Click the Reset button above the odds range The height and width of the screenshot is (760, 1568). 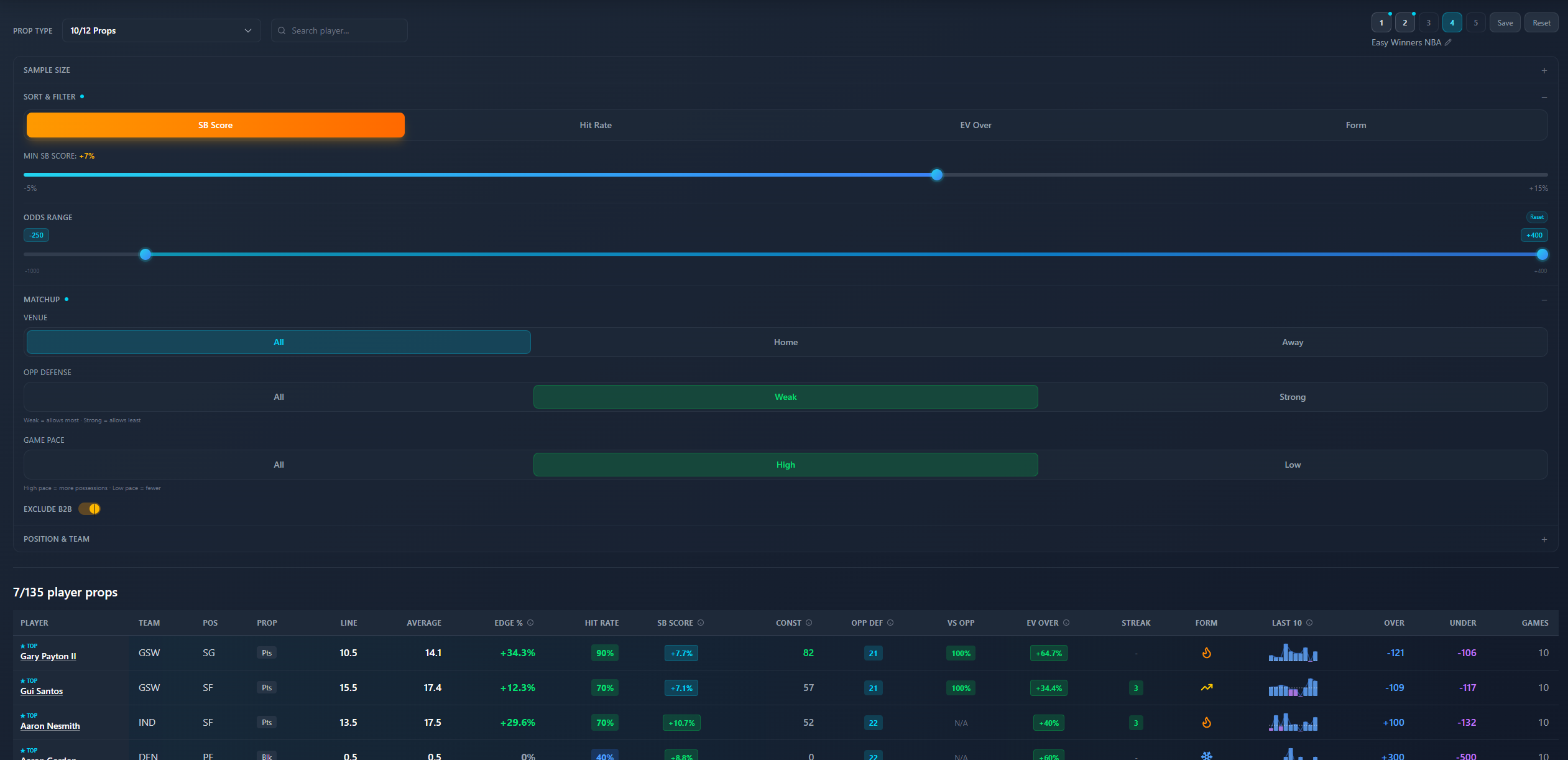(1536, 216)
